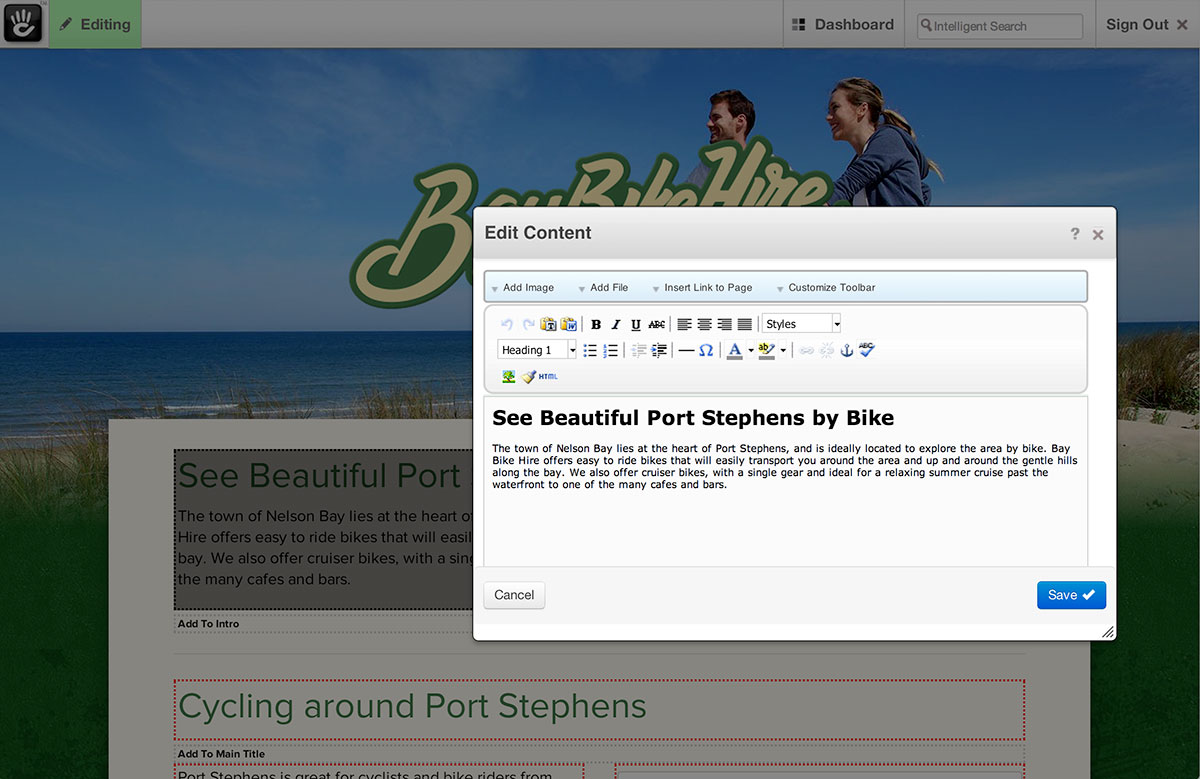Open Insert Link to Page menu
Image resolution: width=1200 pixels, height=779 pixels.
point(707,288)
